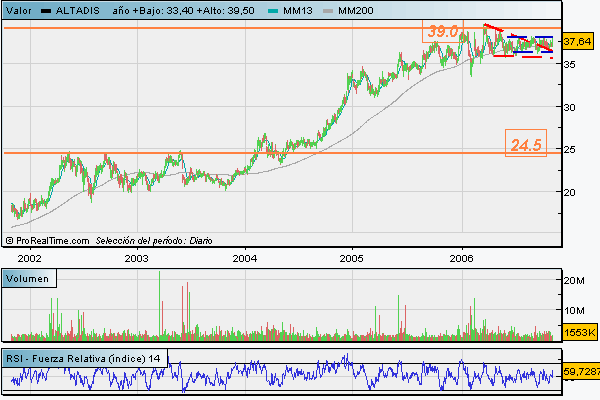Click the Valor header label

[x=19, y=10]
